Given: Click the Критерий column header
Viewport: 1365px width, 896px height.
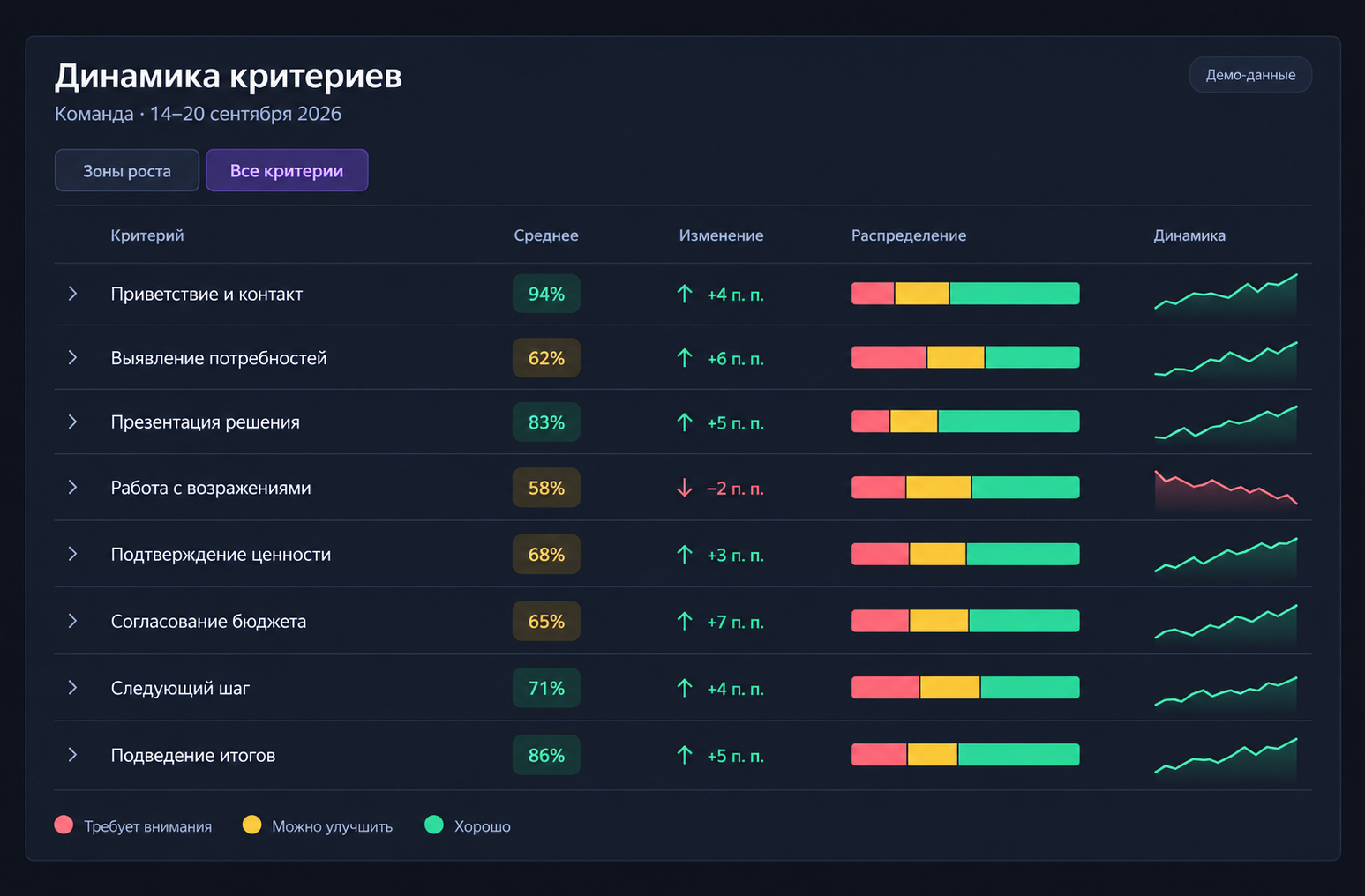Looking at the screenshot, I should [147, 235].
